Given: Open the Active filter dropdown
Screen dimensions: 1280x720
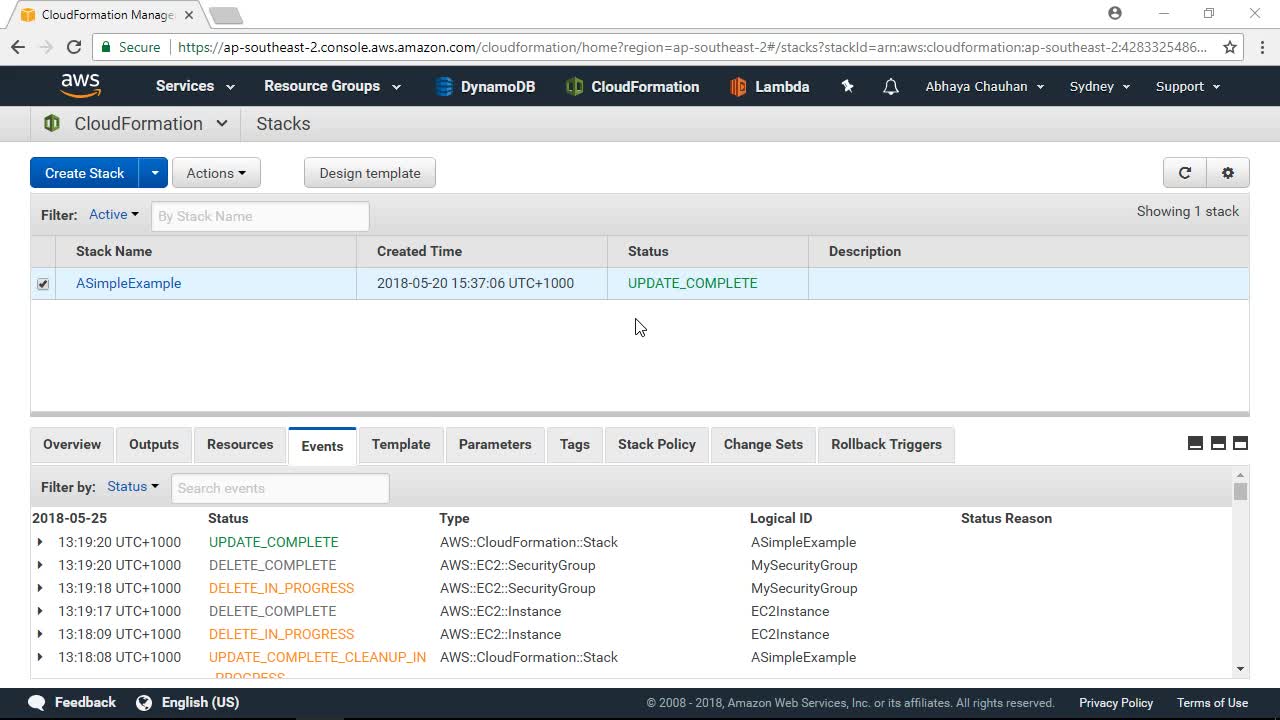Looking at the screenshot, I should click(114, 215).
